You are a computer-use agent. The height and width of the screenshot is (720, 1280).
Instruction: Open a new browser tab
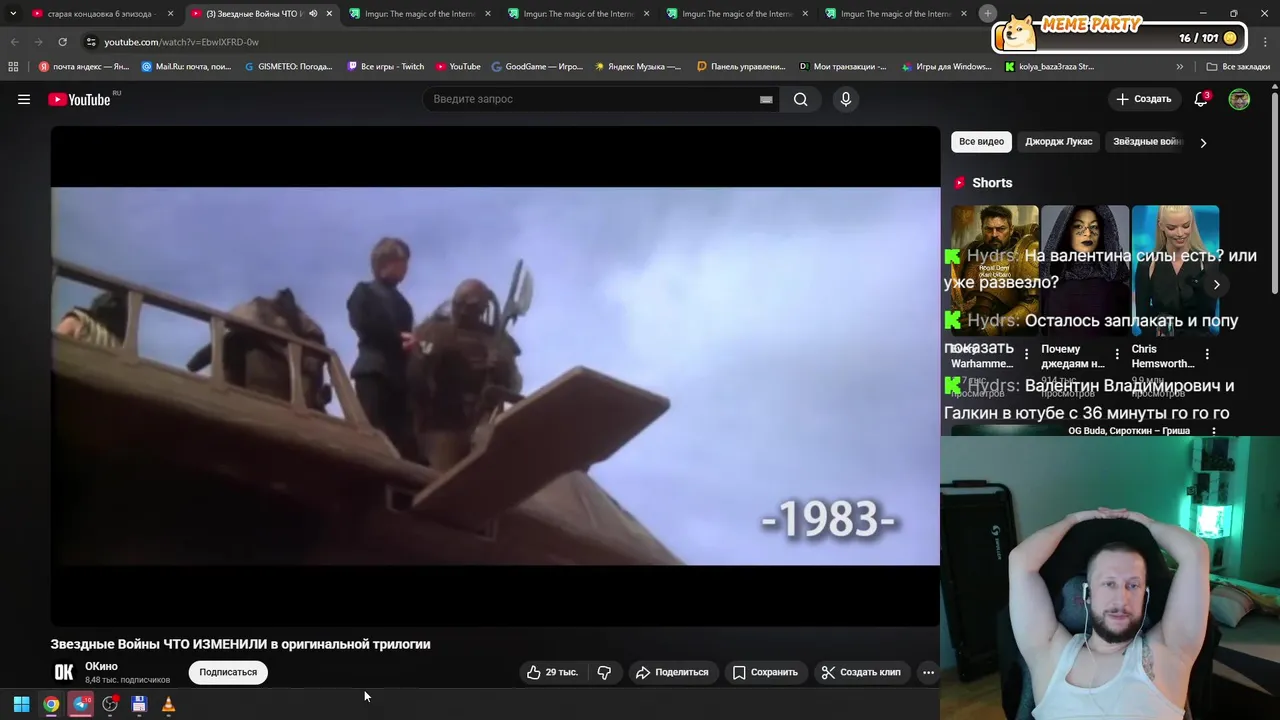987,13
